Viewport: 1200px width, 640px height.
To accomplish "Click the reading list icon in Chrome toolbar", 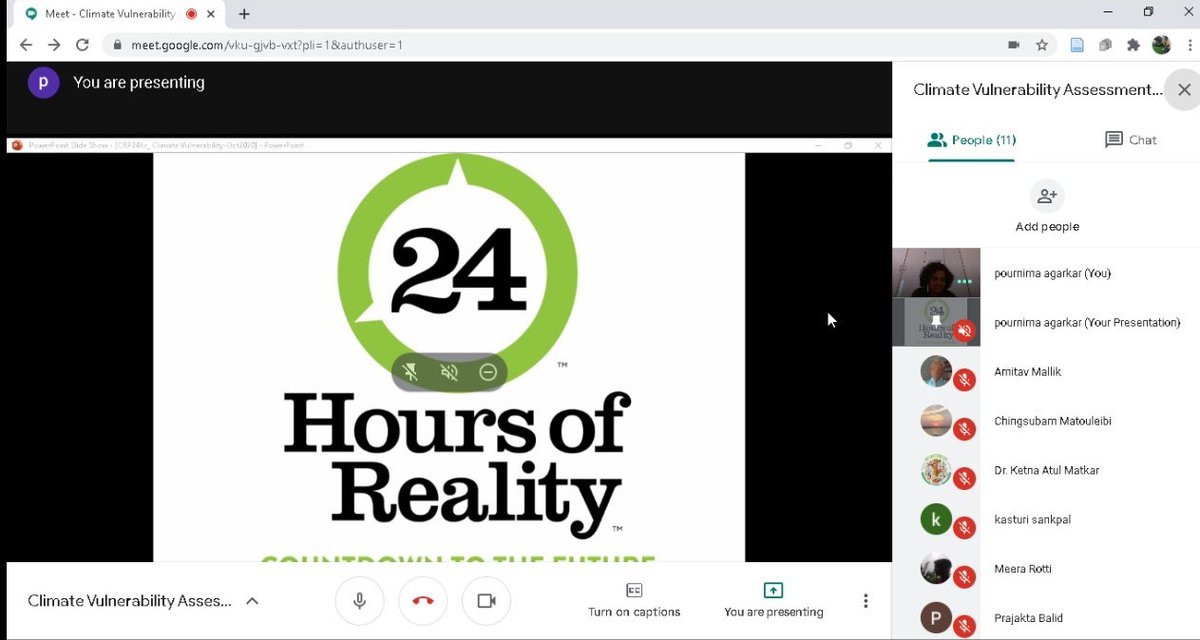I will coord(1077,45).
